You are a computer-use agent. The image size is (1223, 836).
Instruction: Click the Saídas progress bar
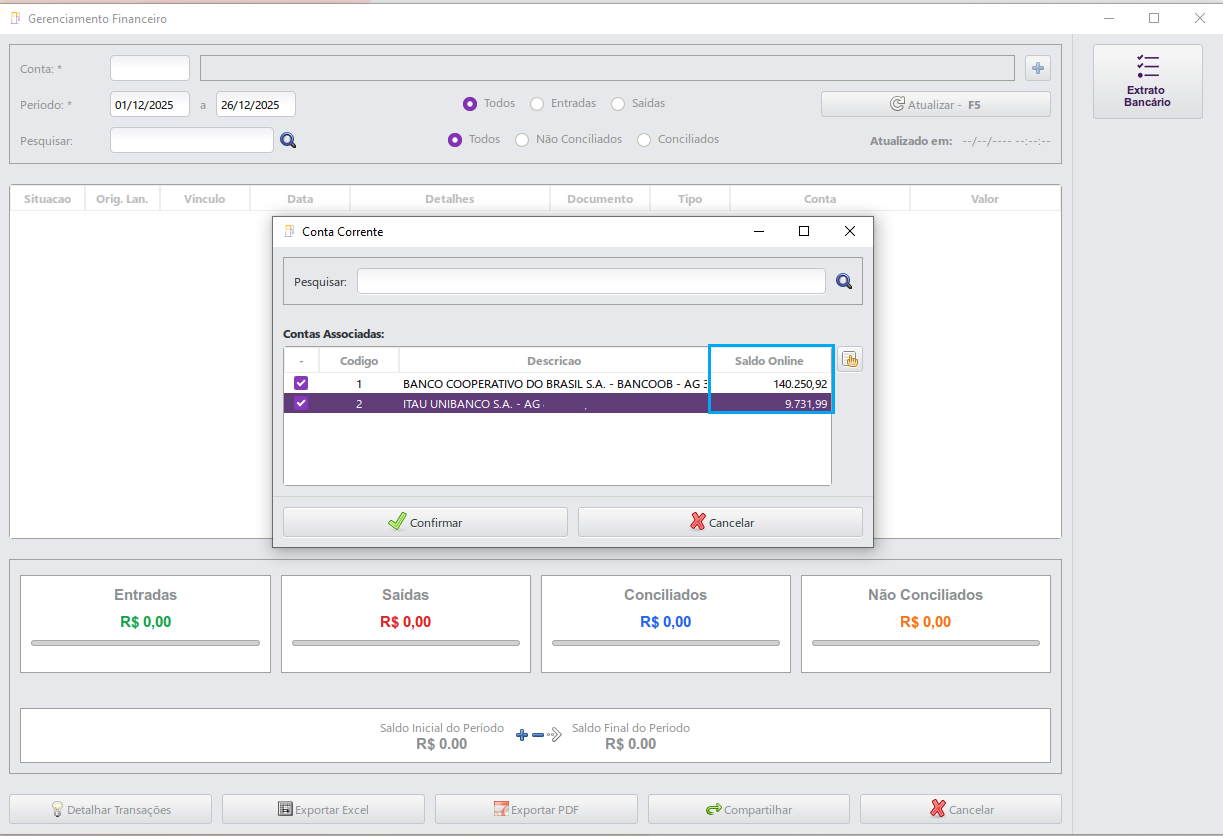[406, 643]
